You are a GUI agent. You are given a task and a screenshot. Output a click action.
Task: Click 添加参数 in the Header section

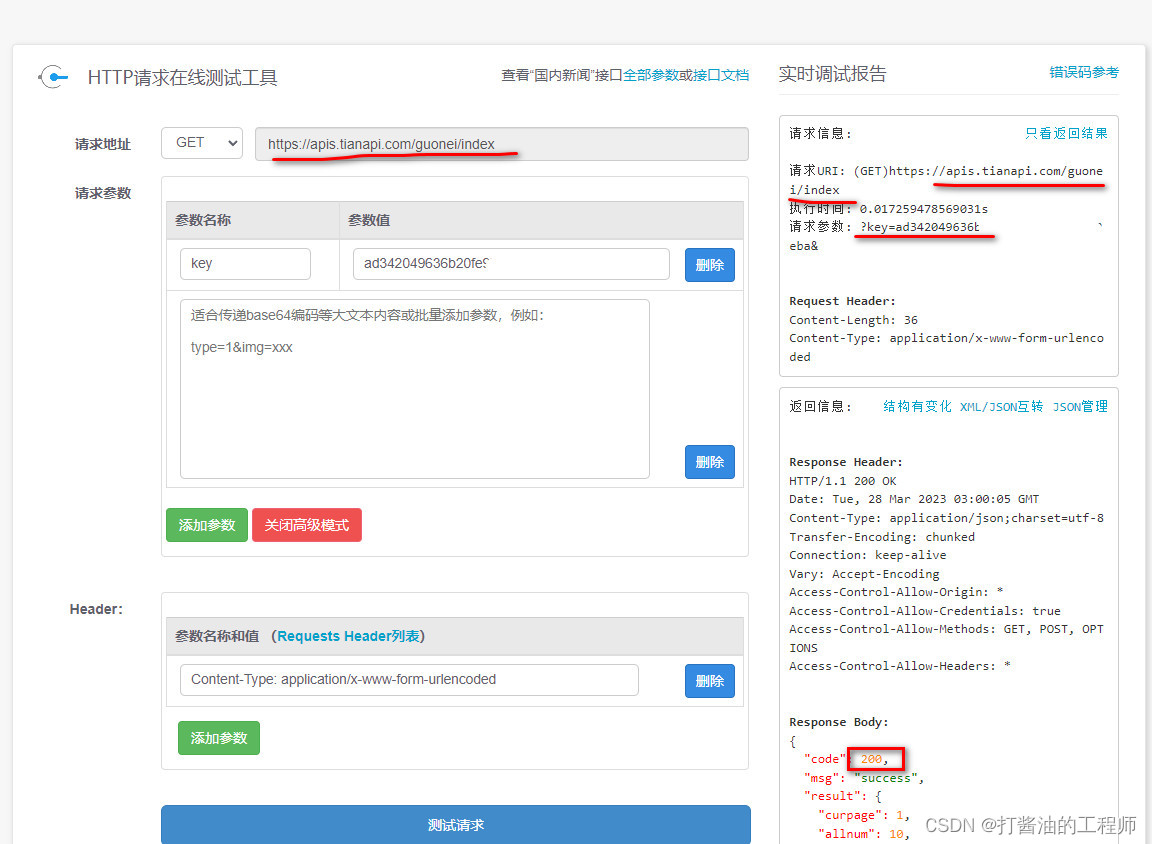point(218,738)
